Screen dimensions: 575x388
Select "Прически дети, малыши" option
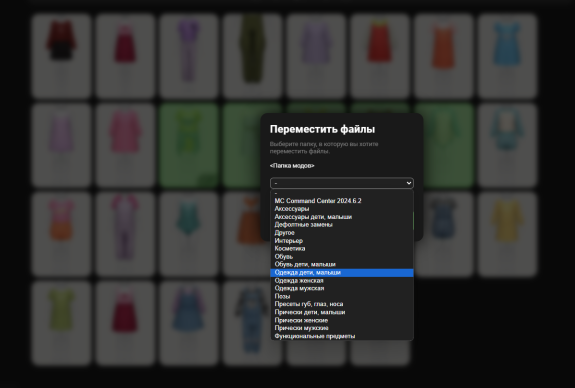(342, 312)
